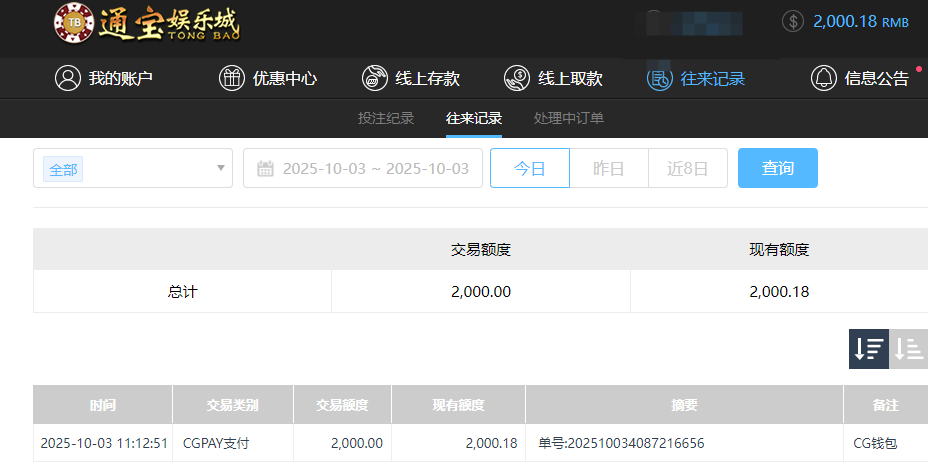This screenshot has height=468, width=928.
Task: Click the dollar balance icon
Action: pos(793,22)
